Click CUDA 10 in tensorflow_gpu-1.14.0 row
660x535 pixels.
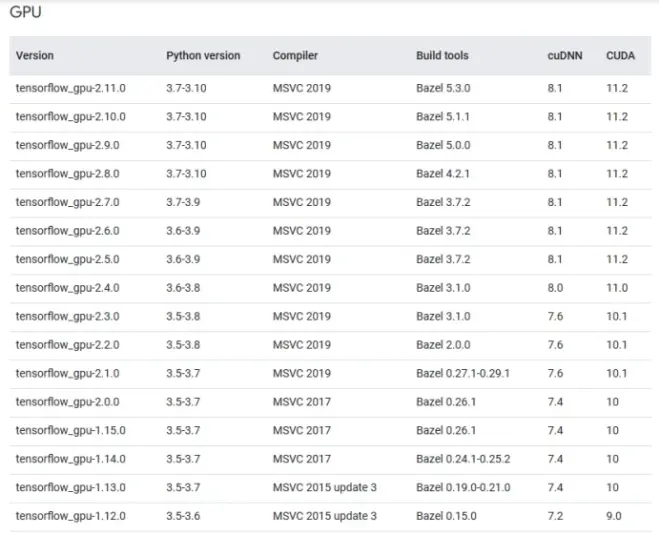(x=612, y=459)
